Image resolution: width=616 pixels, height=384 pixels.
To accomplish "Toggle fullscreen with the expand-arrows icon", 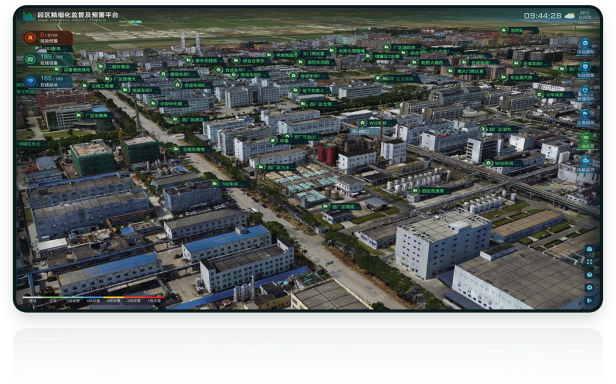I will (x=589, y=262).
